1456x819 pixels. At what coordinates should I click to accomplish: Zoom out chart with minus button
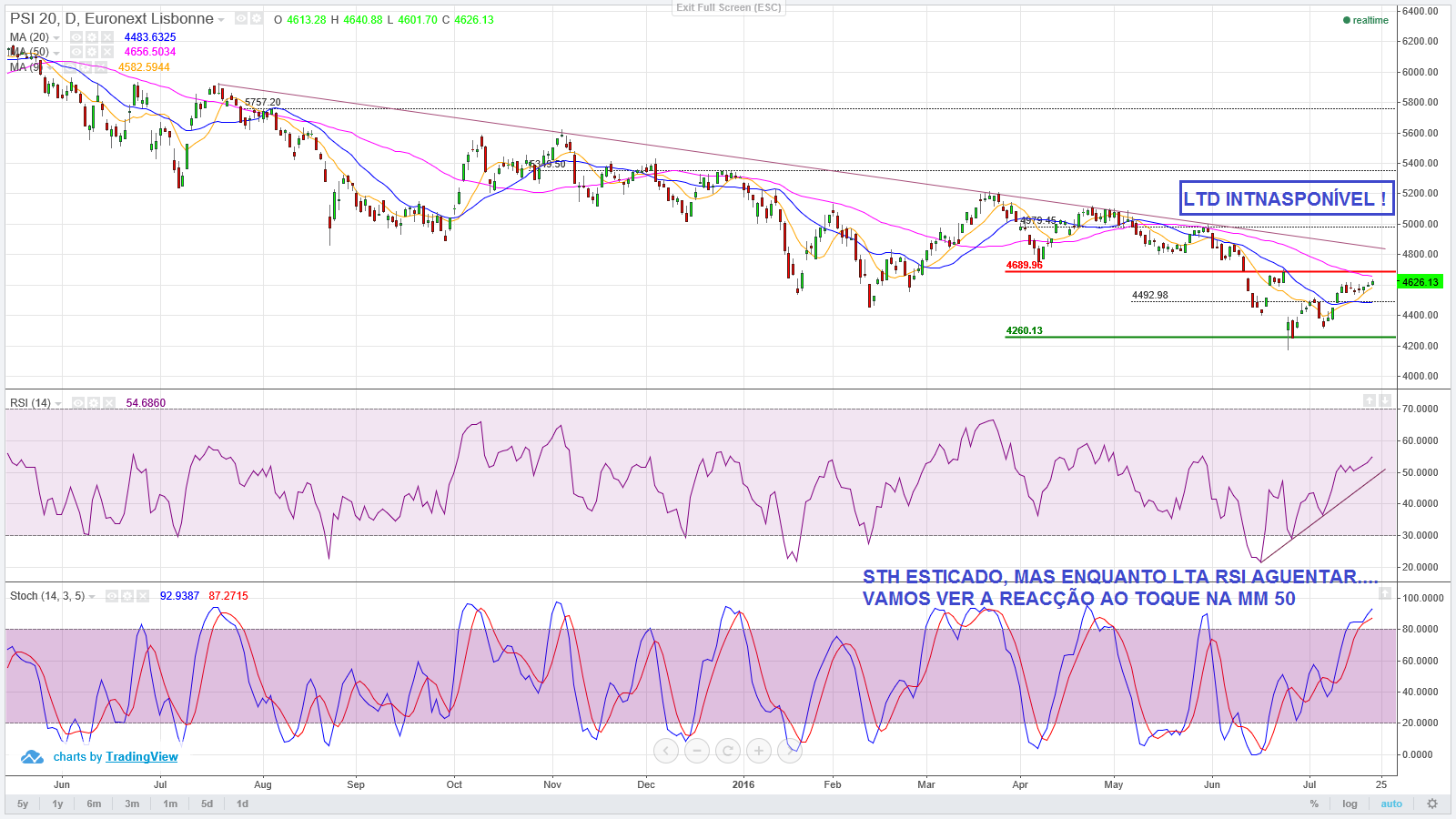tap(697, 751)
